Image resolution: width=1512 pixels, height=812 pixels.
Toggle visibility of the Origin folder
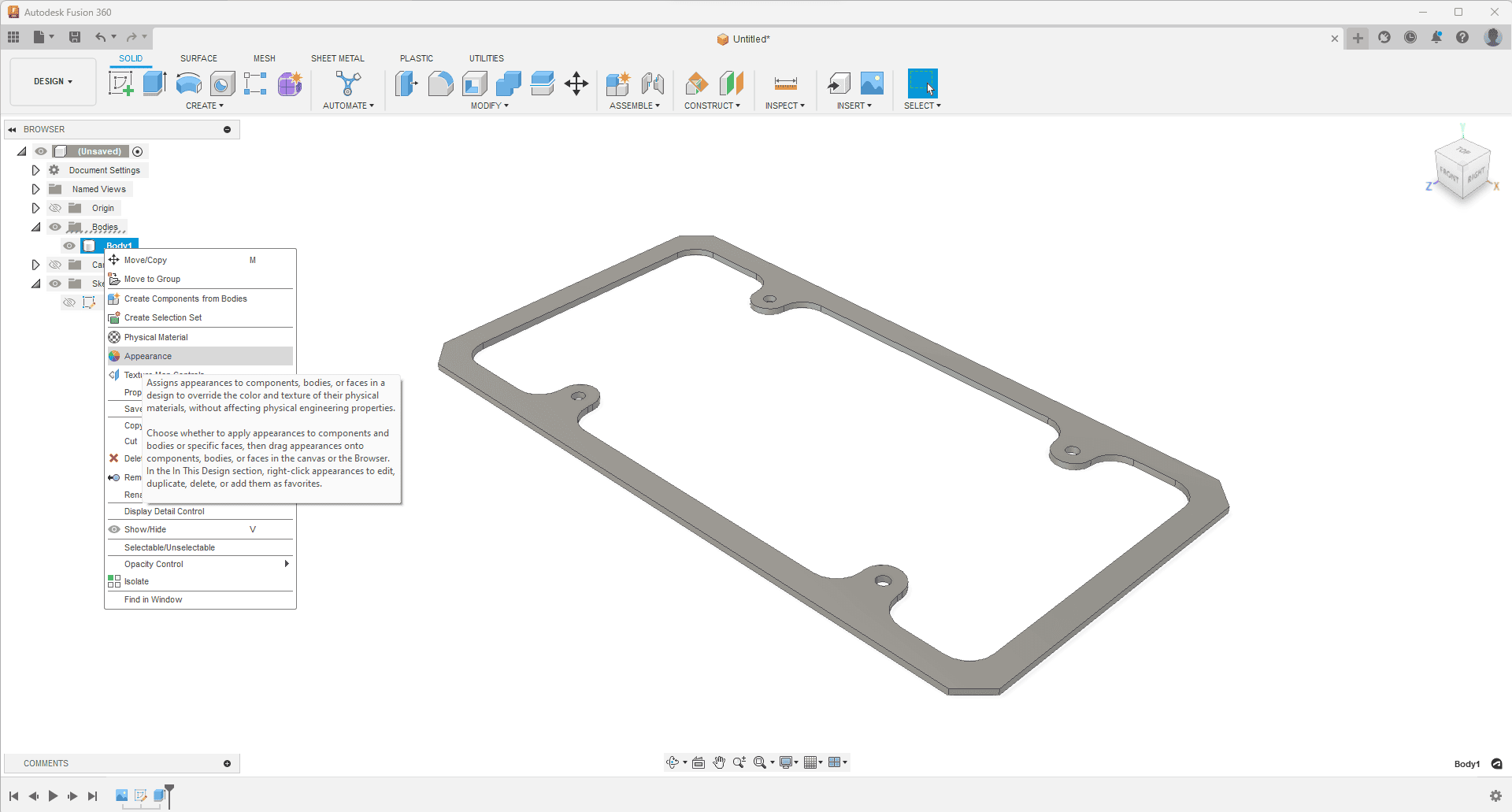click(x=55, y=208)
